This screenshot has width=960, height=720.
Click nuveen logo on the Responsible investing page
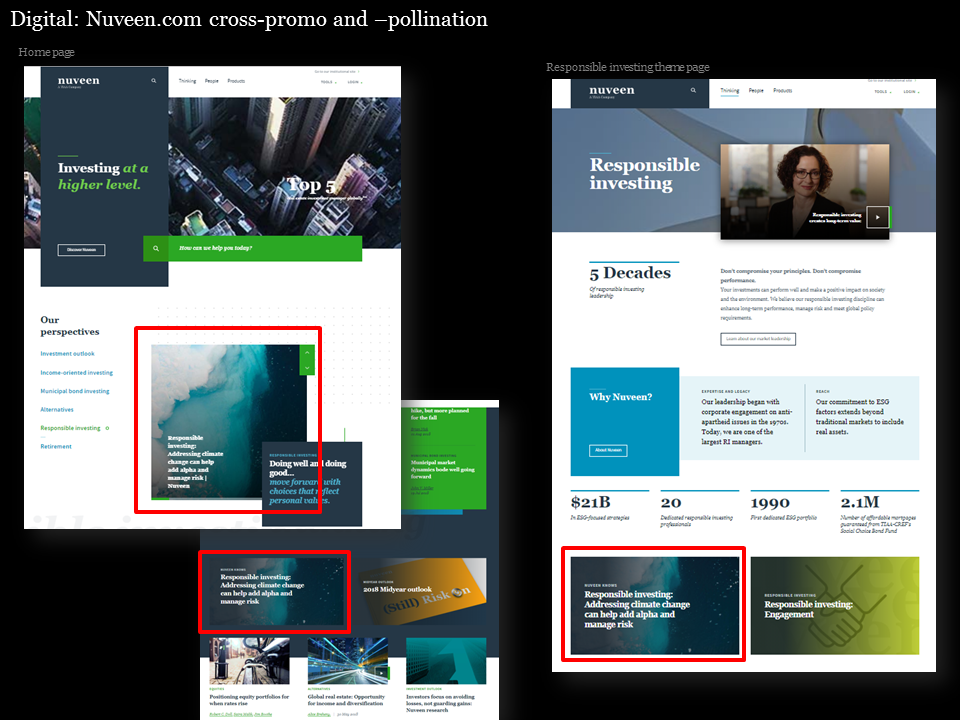pyautogui.click(x=612, y=91)
